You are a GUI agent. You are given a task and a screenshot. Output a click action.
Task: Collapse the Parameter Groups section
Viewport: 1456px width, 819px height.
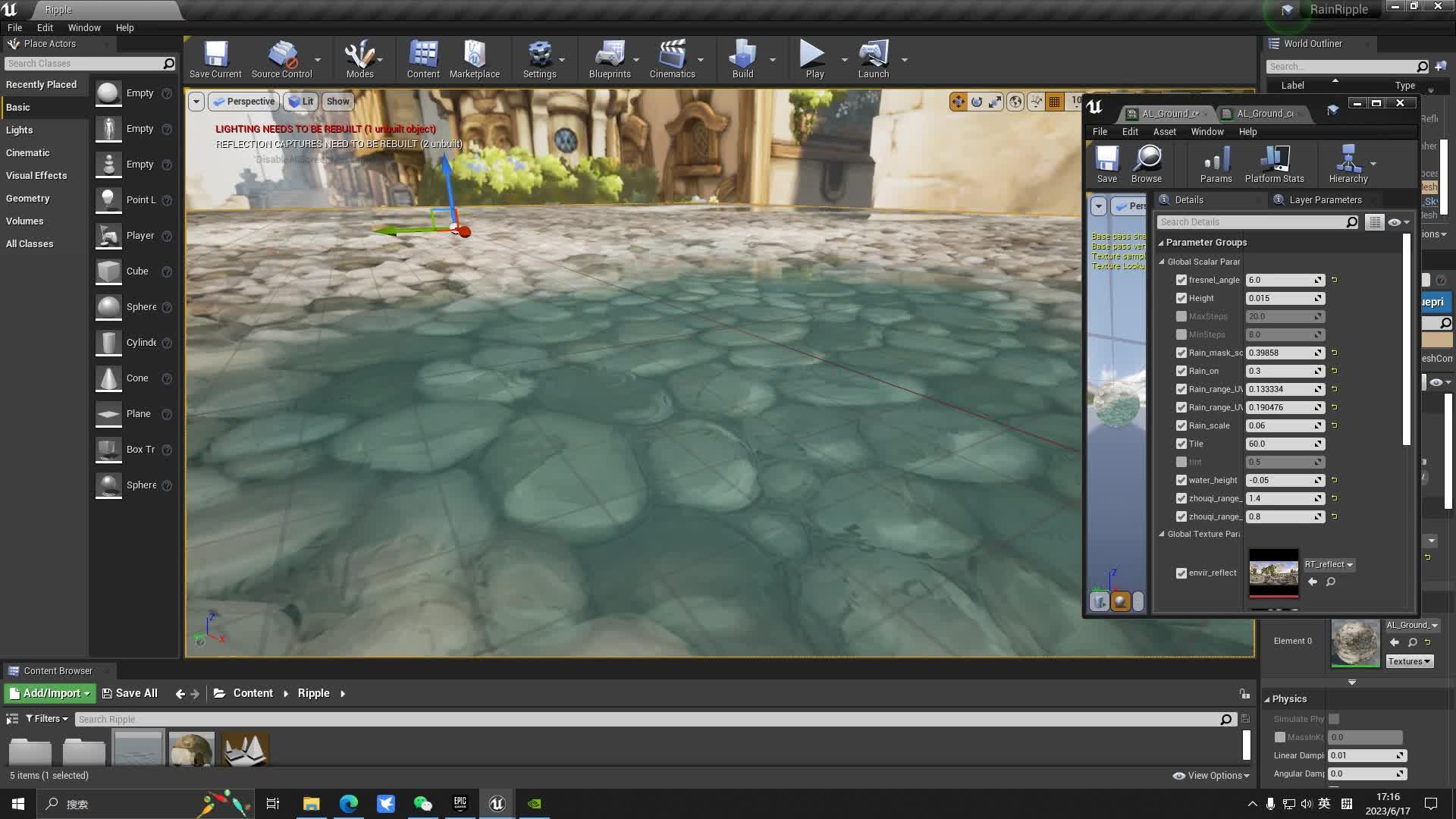pyautogui.click(x=1161, y=243)
